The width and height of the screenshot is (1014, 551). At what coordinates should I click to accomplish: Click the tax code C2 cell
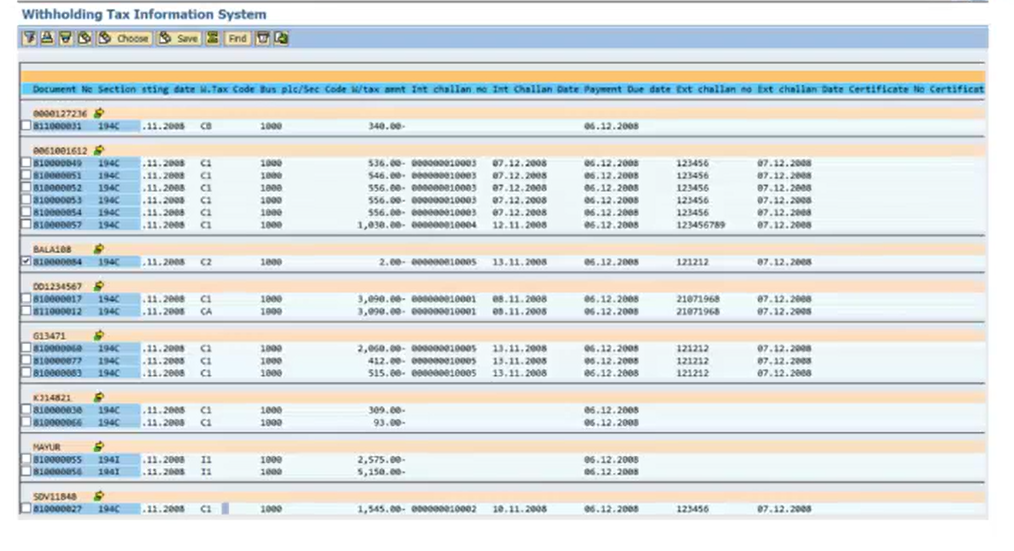pyautogui.click(x=206, y=262)
